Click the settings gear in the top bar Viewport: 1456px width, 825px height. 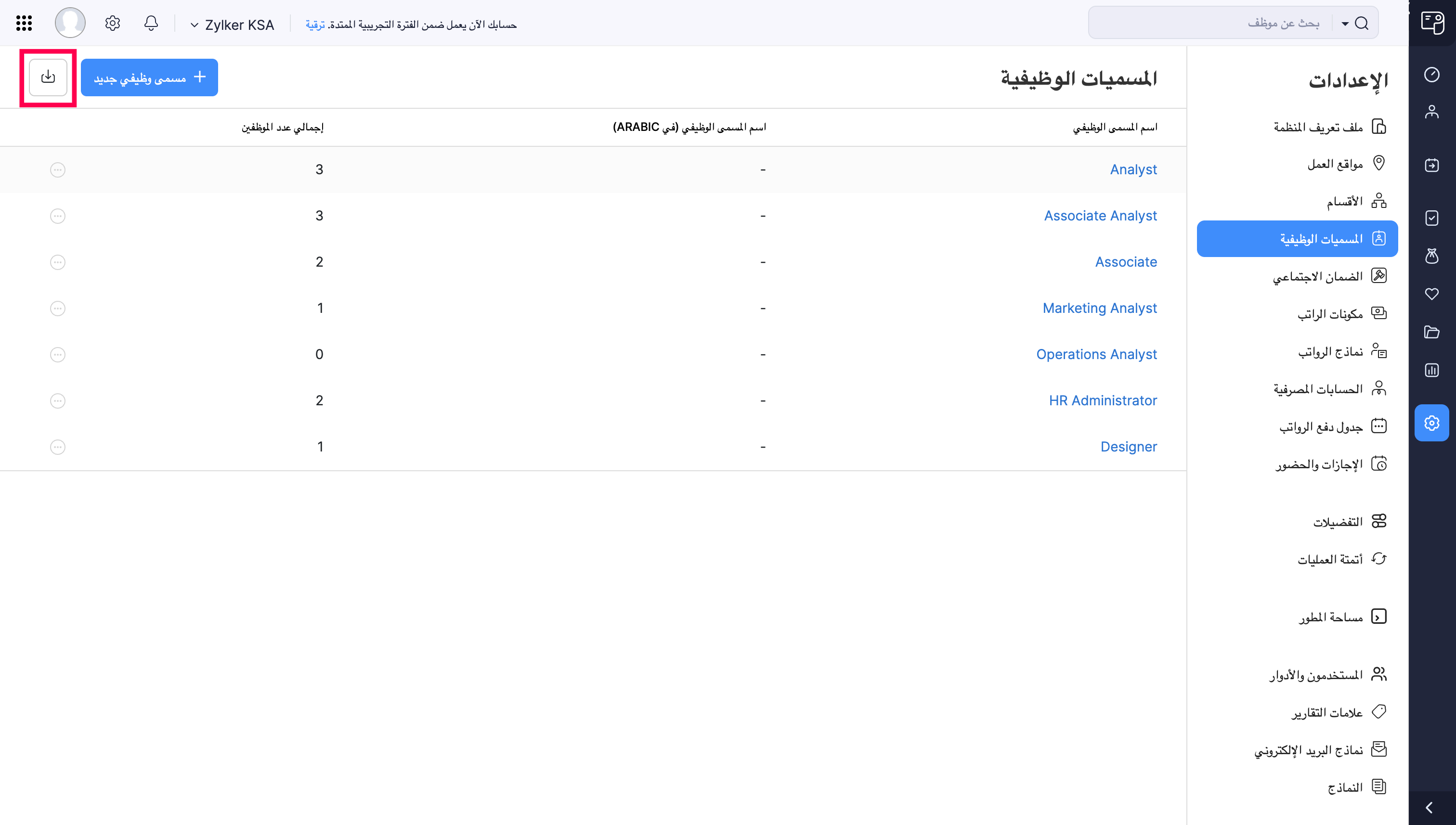pos(112,23)
